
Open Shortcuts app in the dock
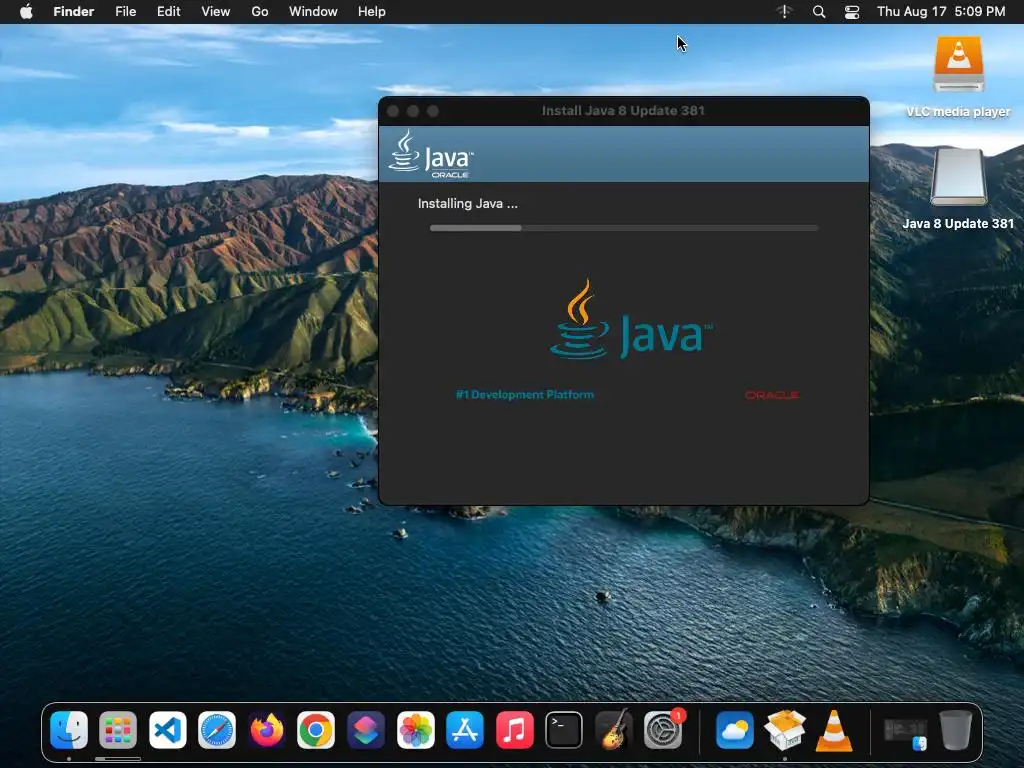click(x=366, y=730)
